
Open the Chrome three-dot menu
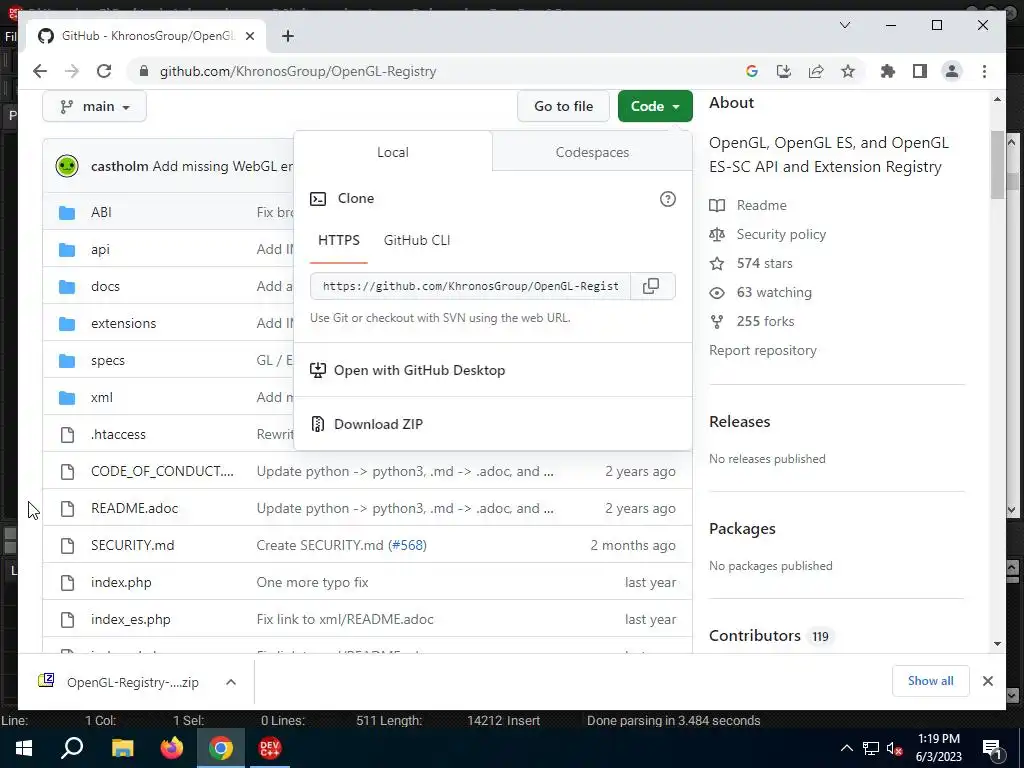[984, 71]
